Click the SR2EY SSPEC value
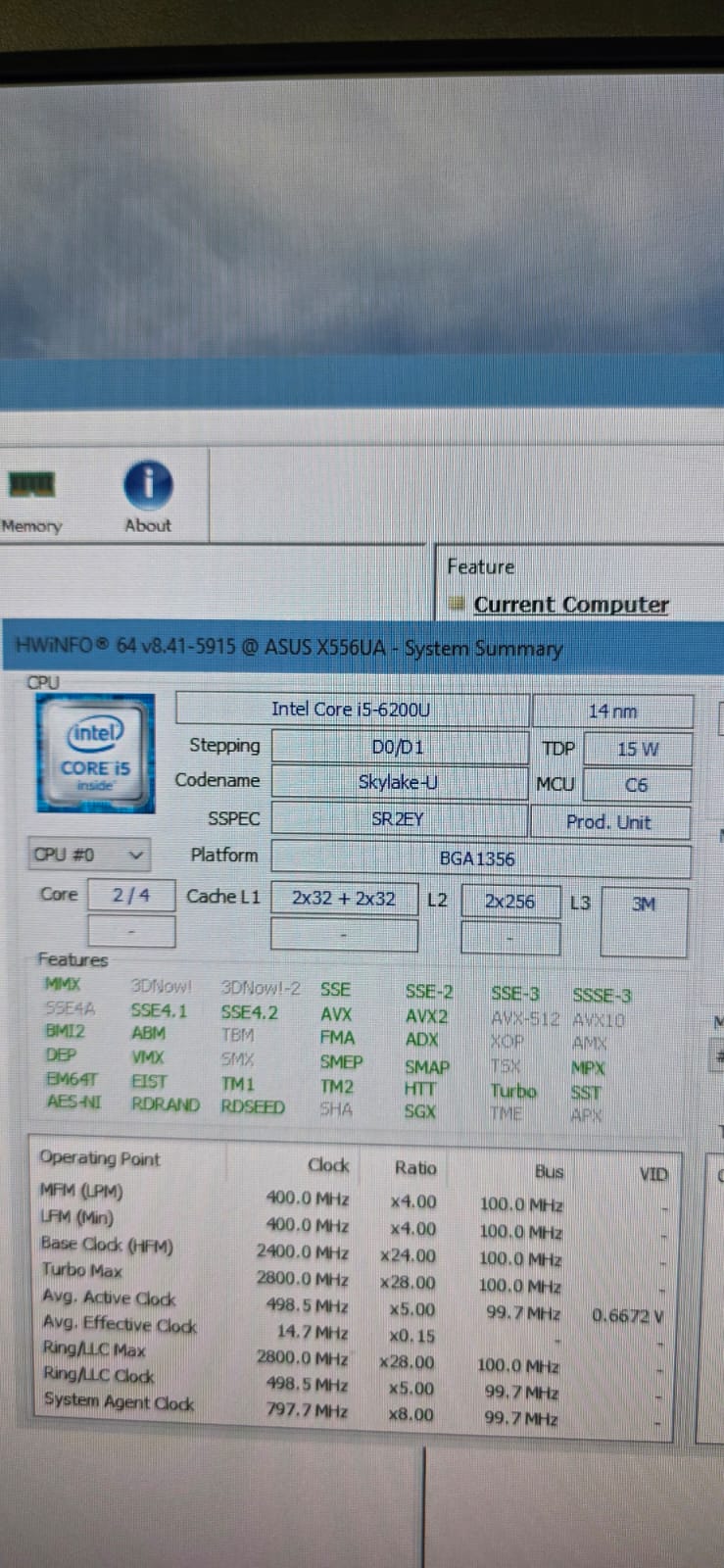724x1568 pixels. (399, 818)
